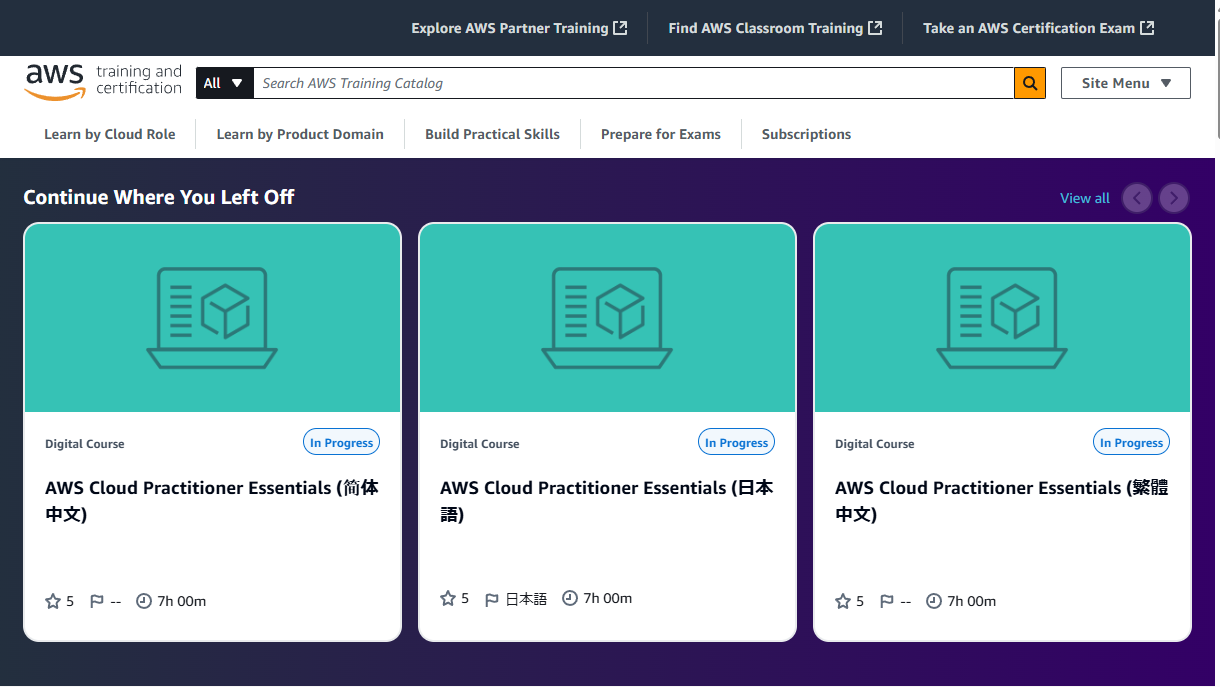1220x687 pixels.
Task: Click the orange search magnifier button
Action: (1030, 83)
